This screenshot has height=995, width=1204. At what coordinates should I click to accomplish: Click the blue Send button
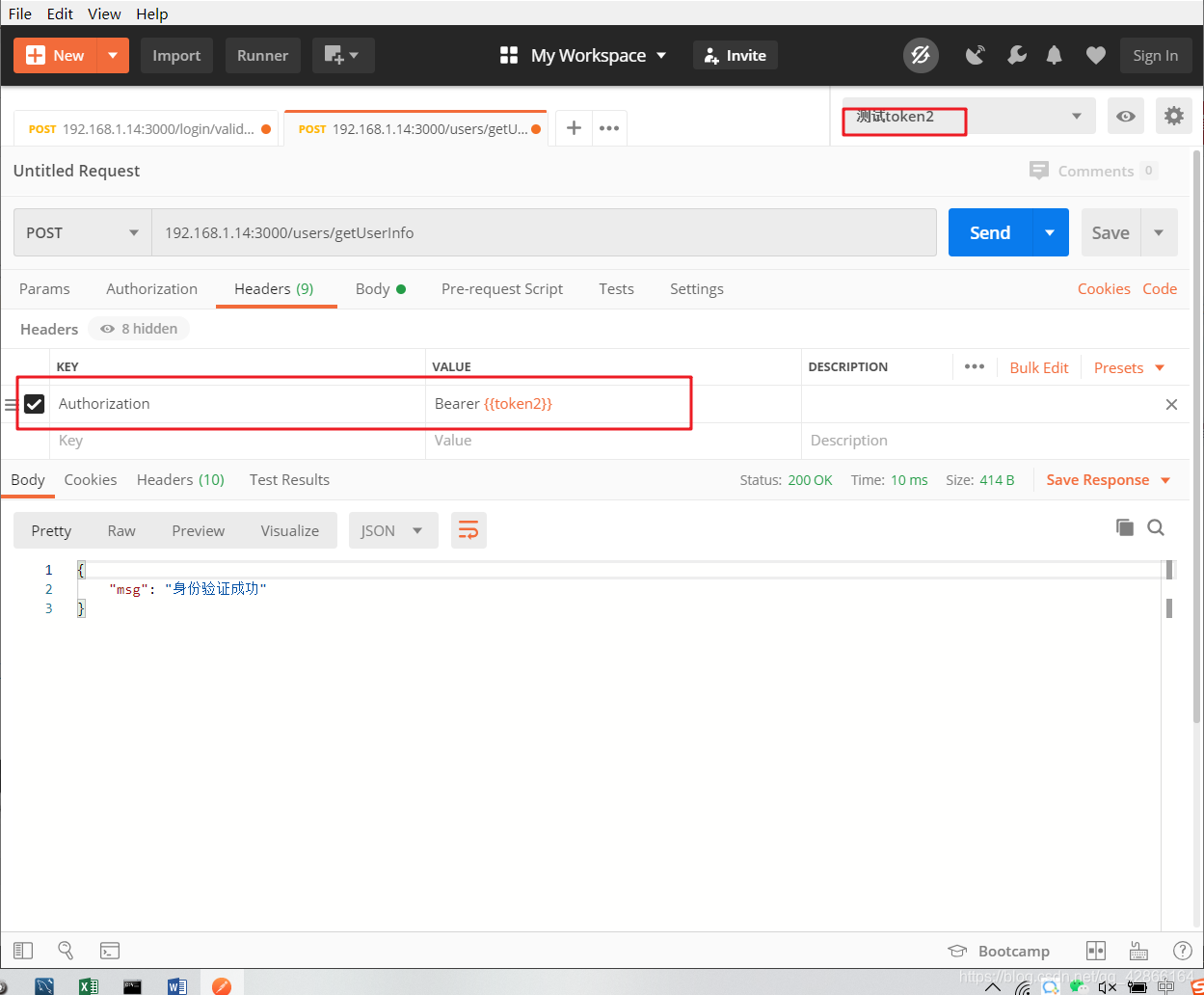[990, 232]
